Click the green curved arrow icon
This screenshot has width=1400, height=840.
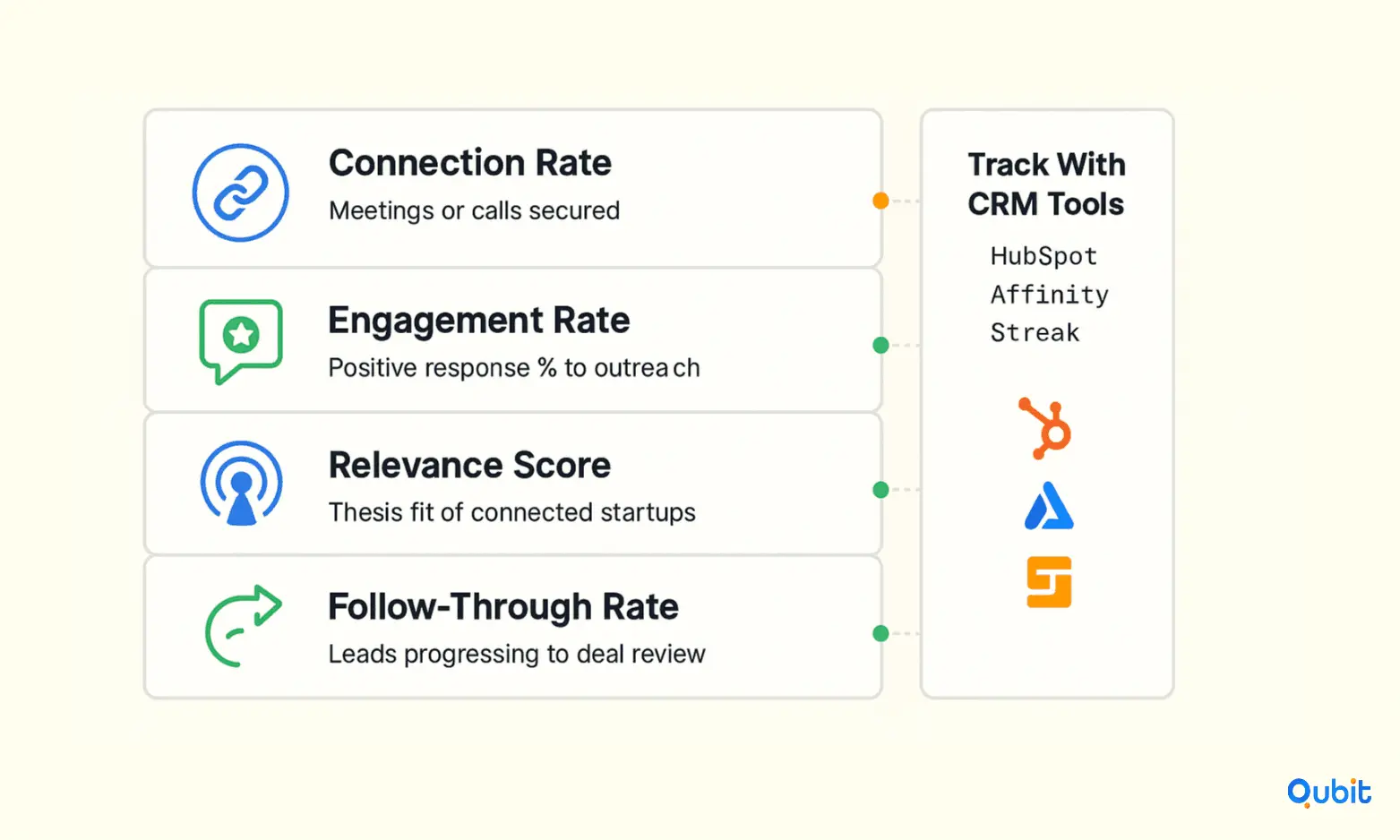click(244, 626)
